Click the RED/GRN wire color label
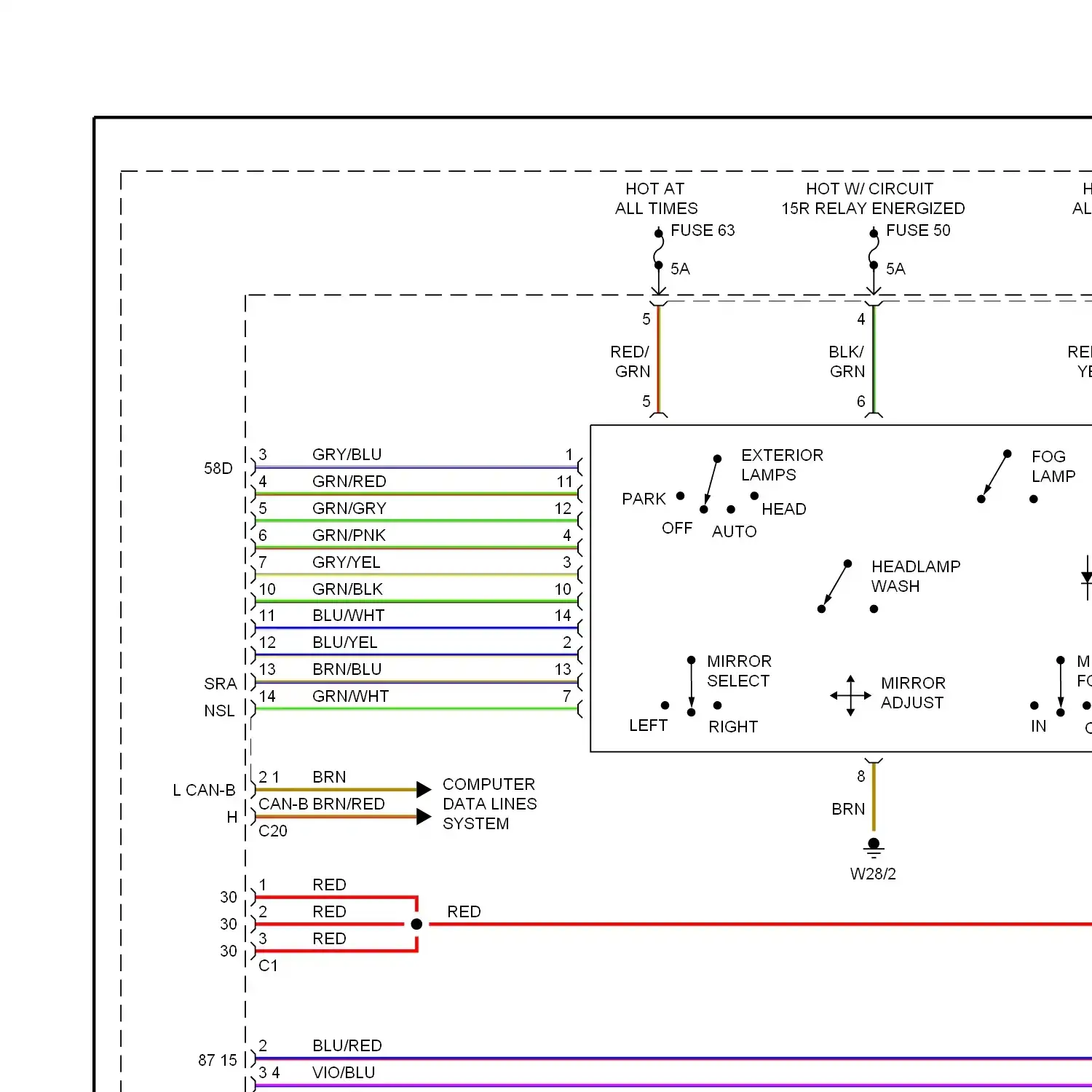Viewport: 1092px width, 1092px height. (630, 362)
